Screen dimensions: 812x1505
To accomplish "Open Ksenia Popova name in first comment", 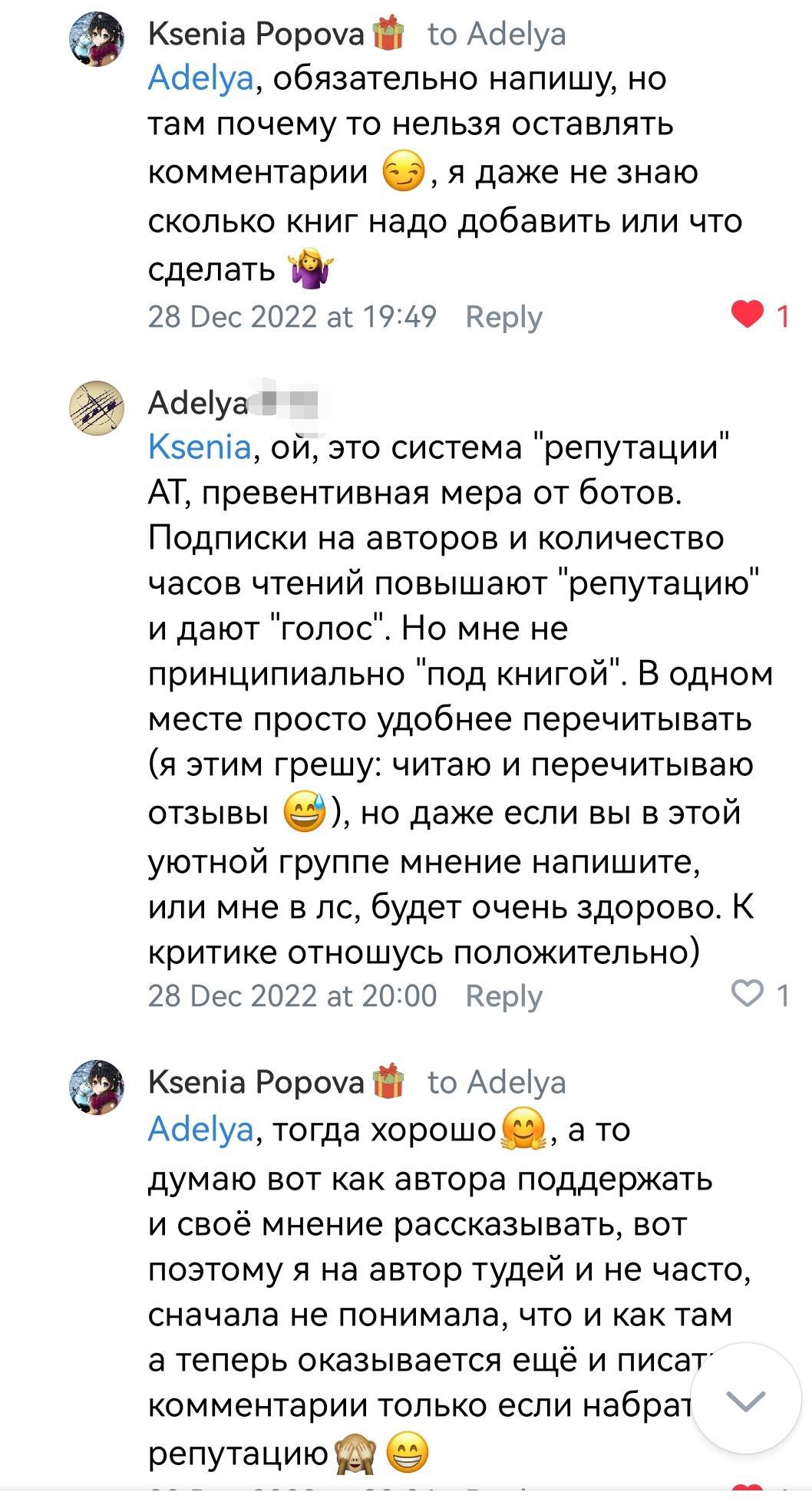I will [x=256, y=35].
